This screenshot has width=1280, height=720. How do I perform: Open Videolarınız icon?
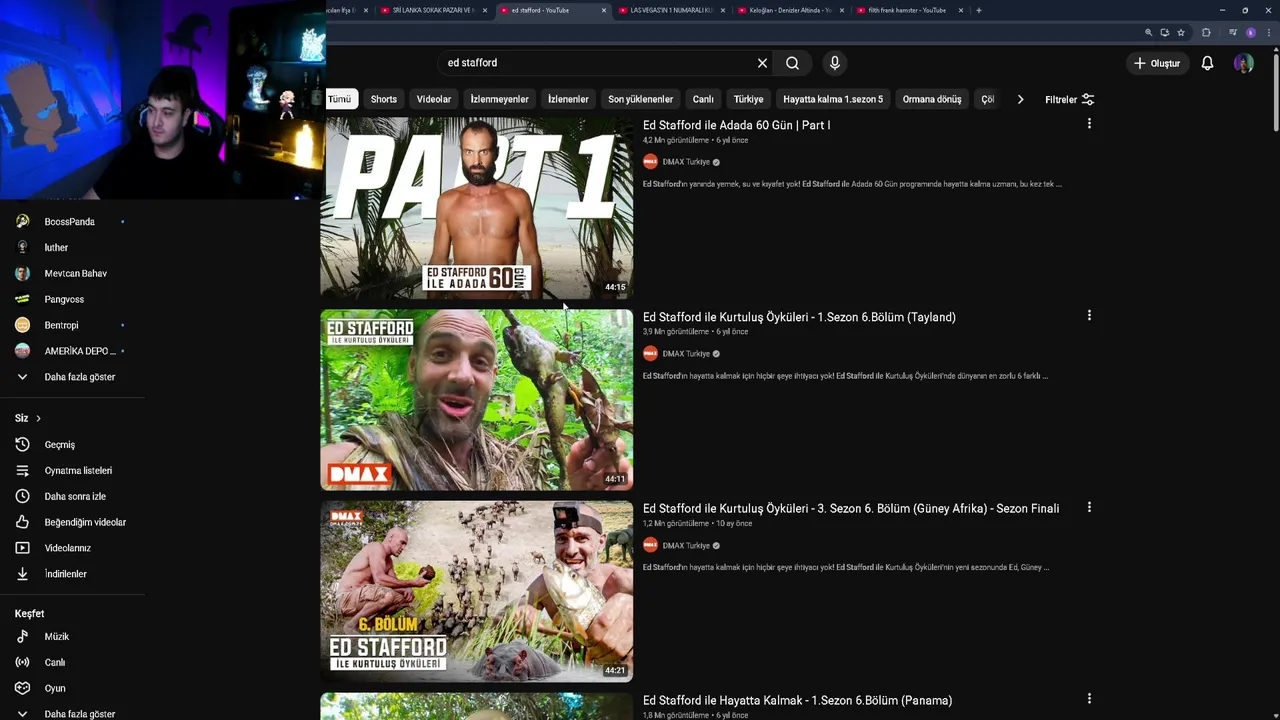(x=22, y=548)
